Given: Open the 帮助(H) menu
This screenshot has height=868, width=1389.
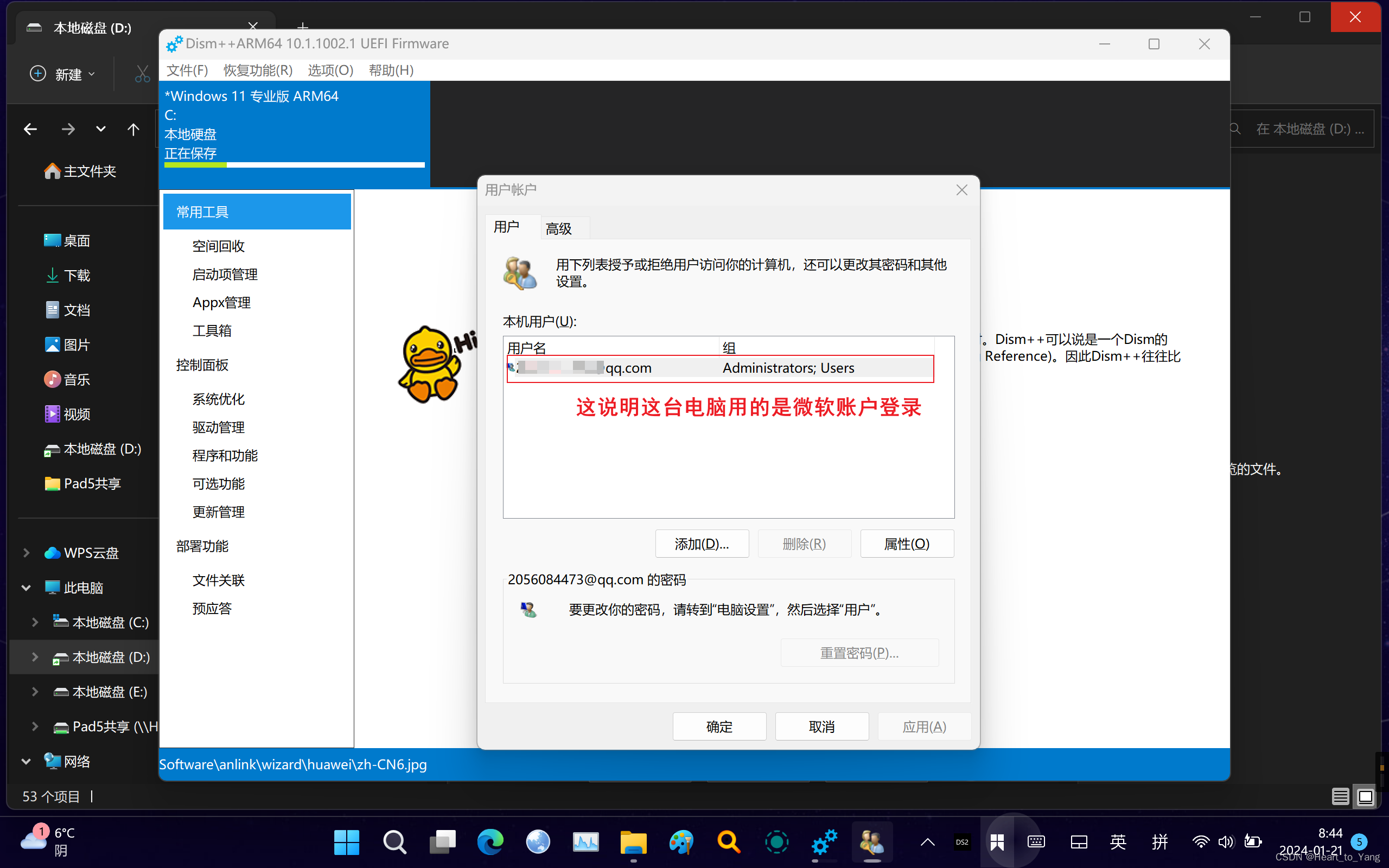Looking at the screenshot, I should (x=391, y=70).
